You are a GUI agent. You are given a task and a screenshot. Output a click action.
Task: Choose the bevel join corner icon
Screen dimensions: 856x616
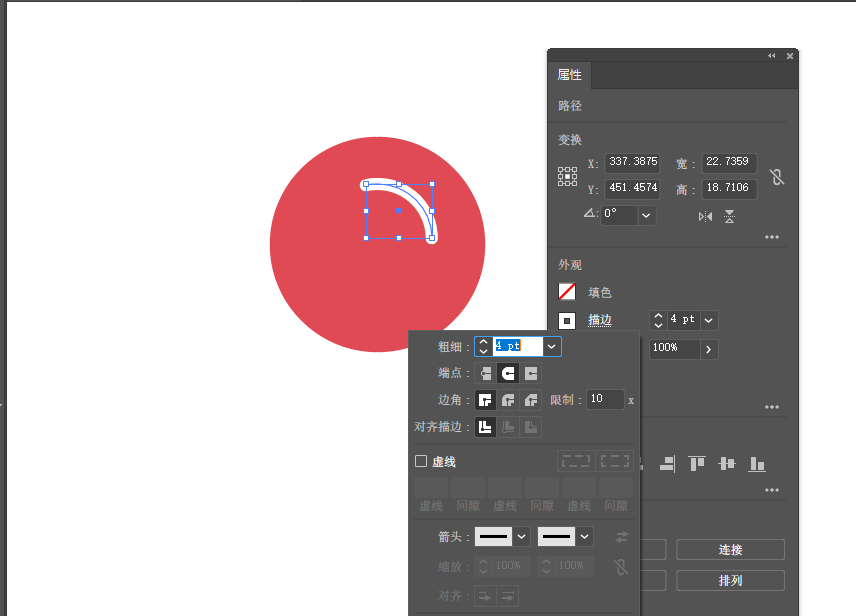pos(531,400)
